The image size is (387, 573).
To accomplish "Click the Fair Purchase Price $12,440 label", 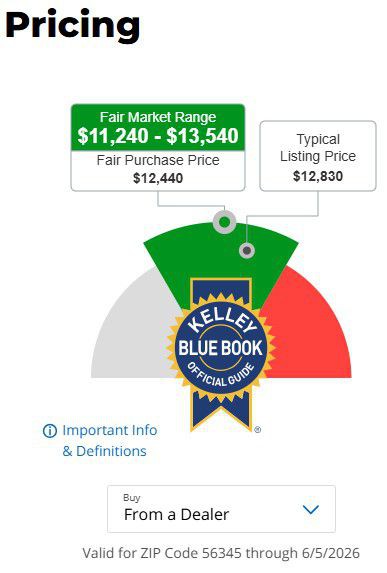I will (x=158, y=170).
